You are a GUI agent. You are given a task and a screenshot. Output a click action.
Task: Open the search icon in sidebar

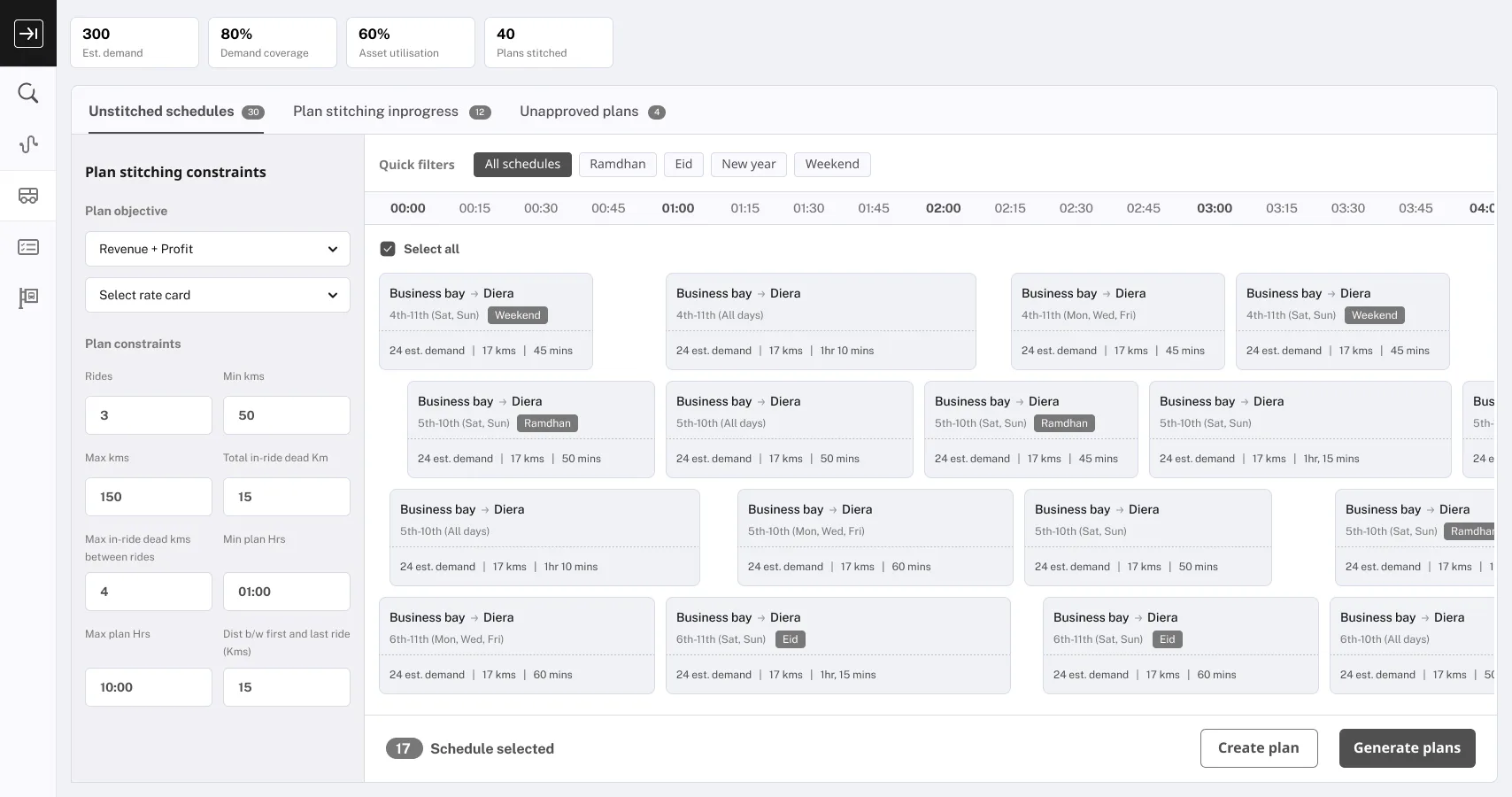point(28,93)
